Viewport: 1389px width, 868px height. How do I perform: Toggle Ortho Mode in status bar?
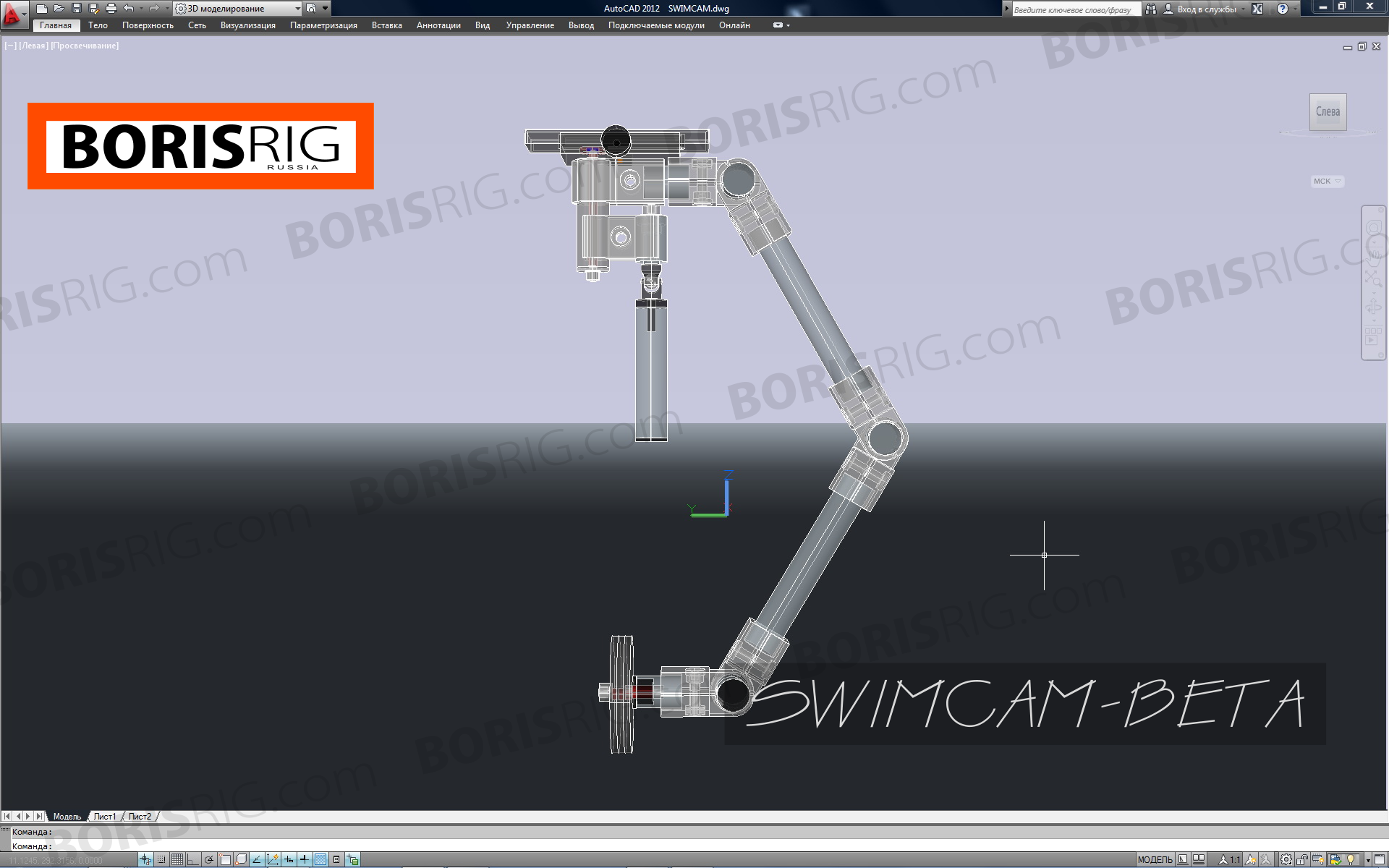point(193,860)
